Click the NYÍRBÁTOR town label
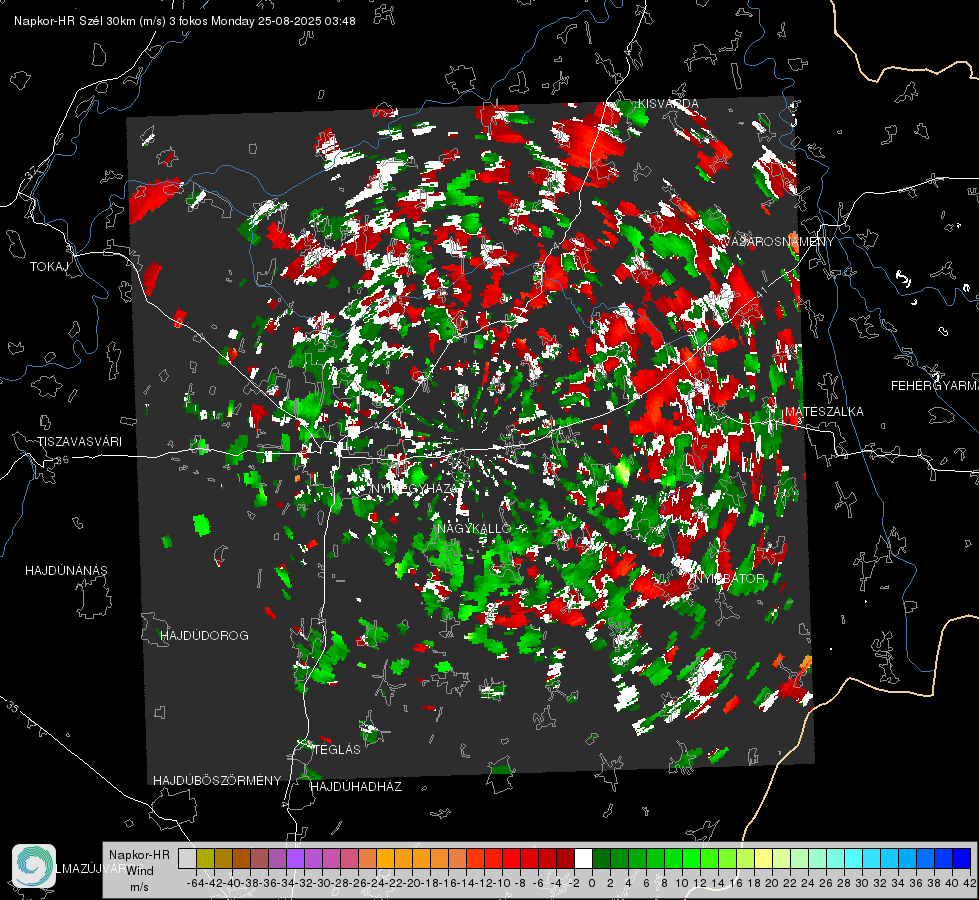The width and height of the screenshot is (979, 900). 729,578
